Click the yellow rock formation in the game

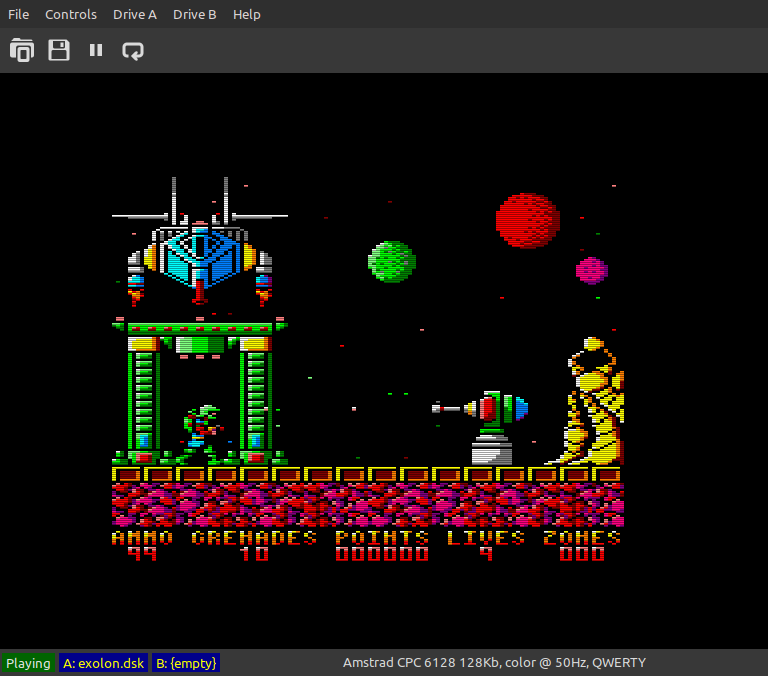[590, 401]
